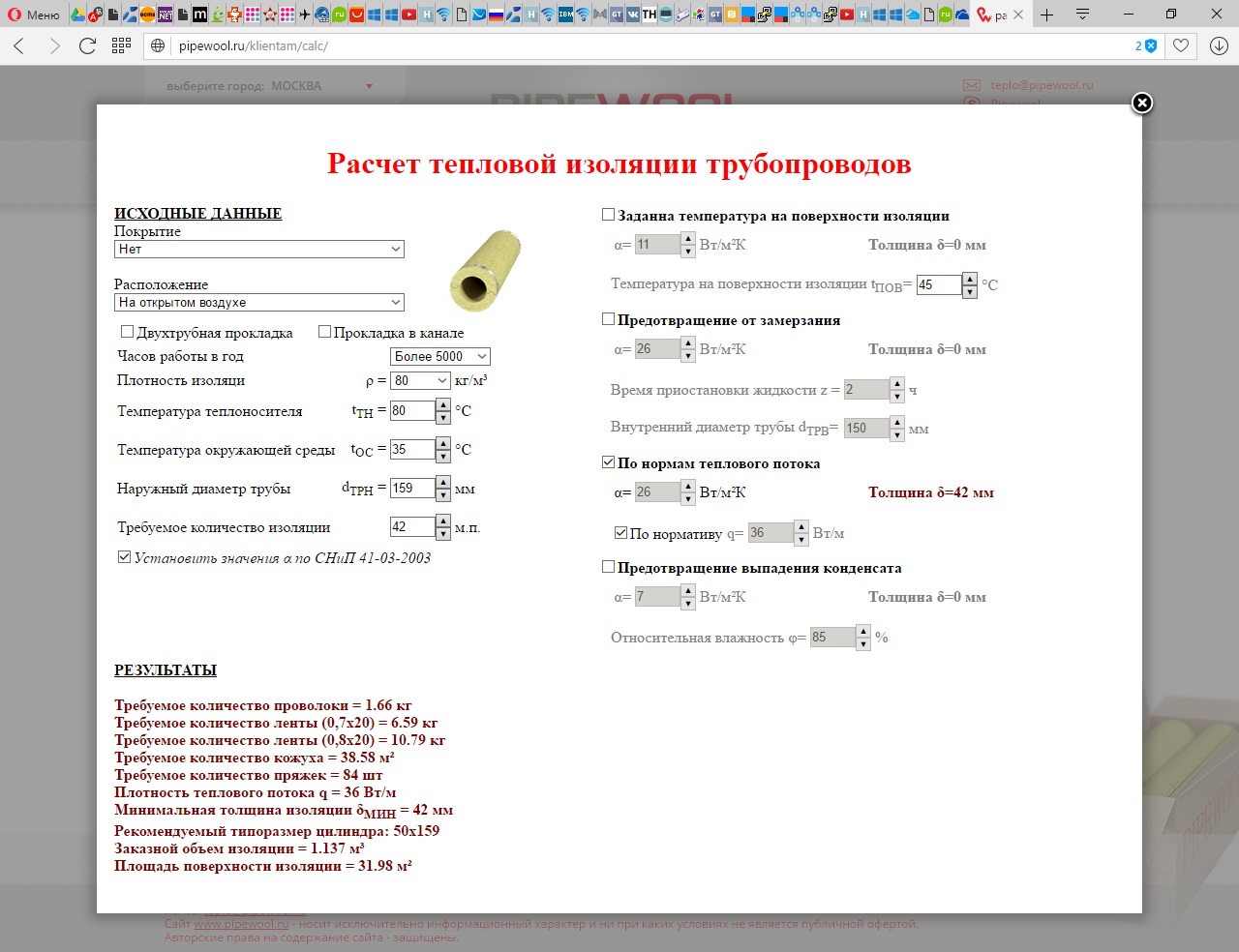Uncheck По нормам теплового потока
Screen dimensions: 1239x952
coord(608,461)
